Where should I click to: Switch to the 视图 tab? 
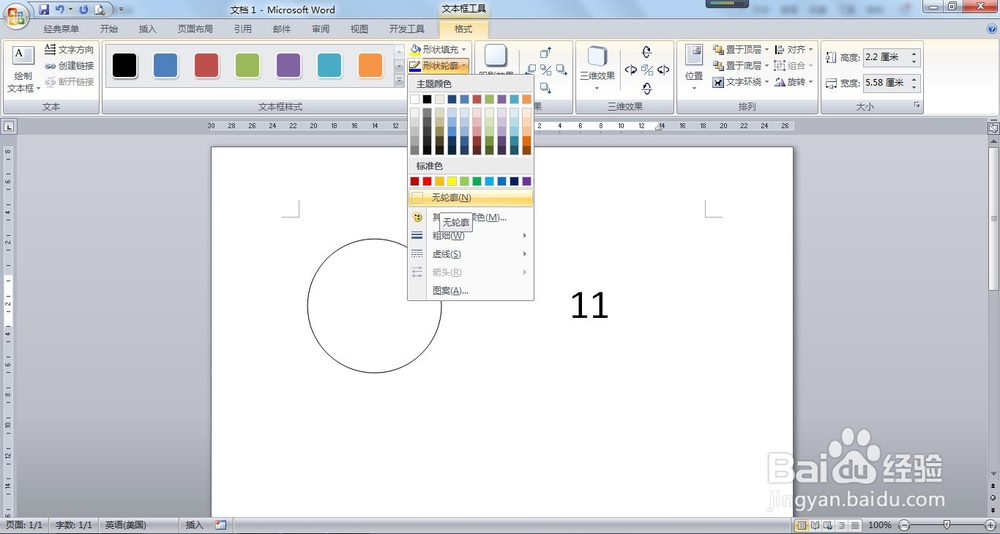(359, 29)
